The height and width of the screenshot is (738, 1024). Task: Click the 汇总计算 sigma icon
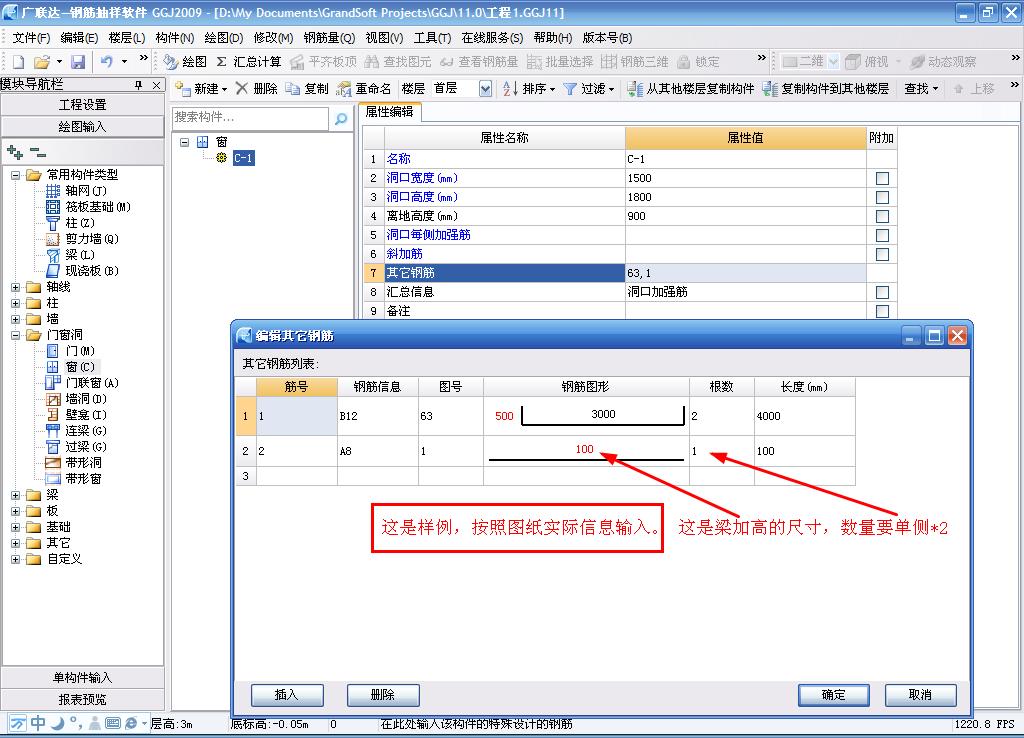[222, 61]
